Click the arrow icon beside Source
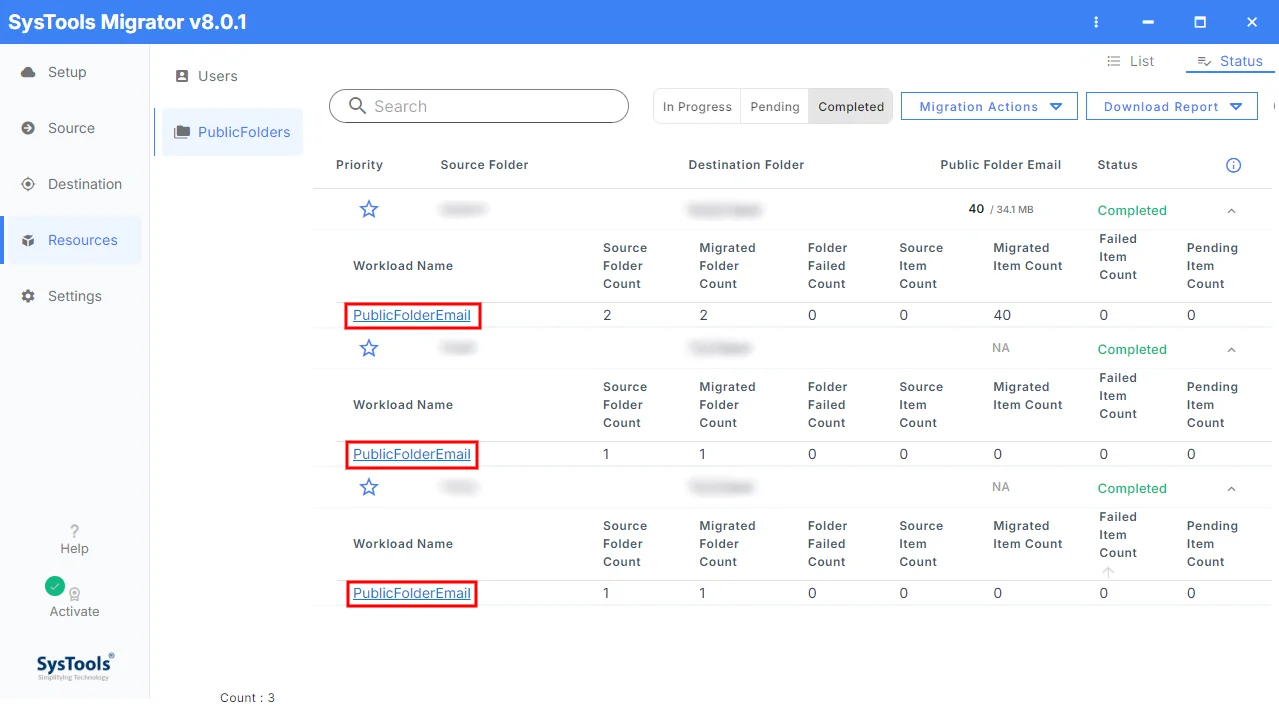The height and width of the screenshot is (720, 1279). [28, 128]
